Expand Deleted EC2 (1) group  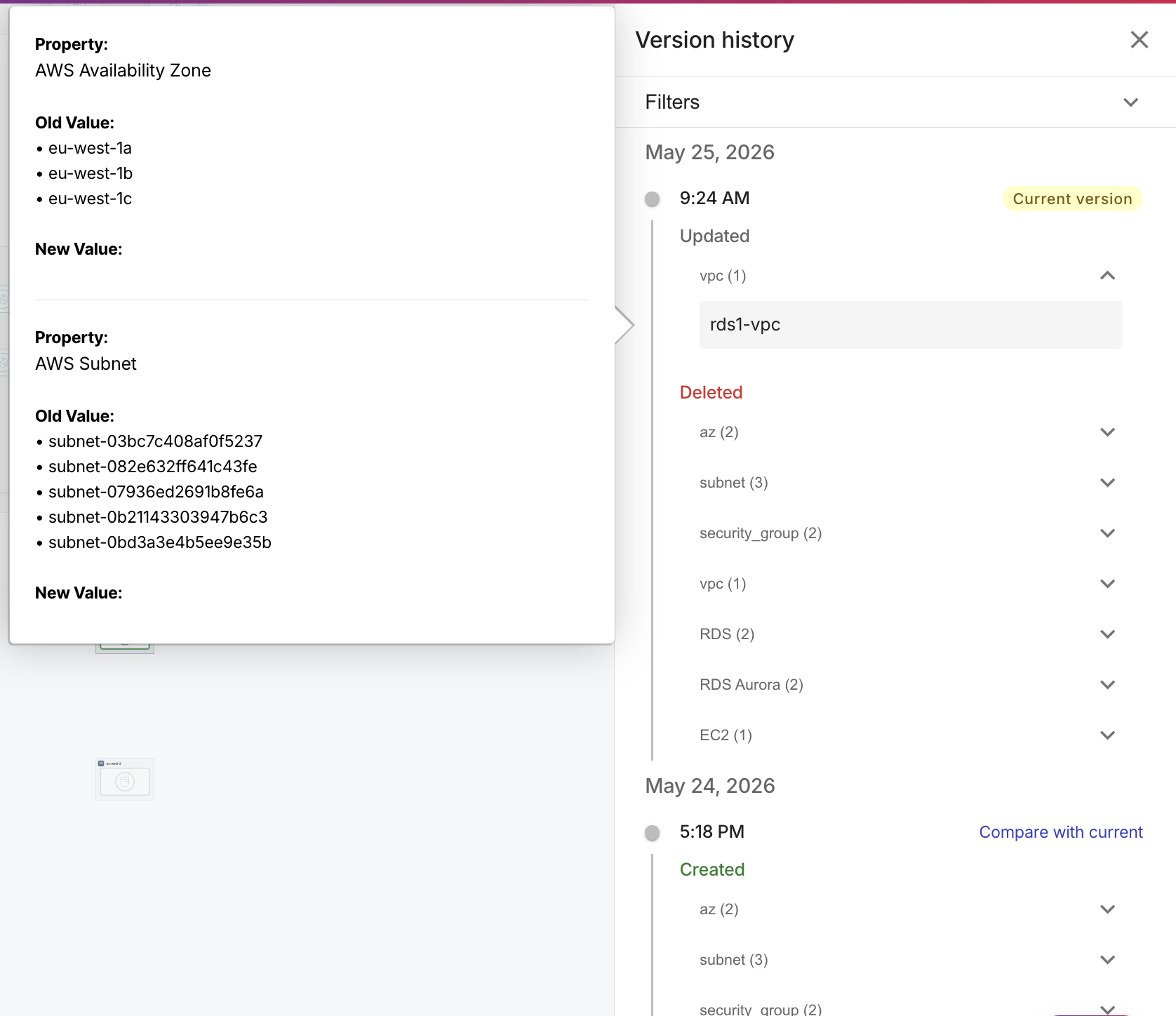(1107, 735)
